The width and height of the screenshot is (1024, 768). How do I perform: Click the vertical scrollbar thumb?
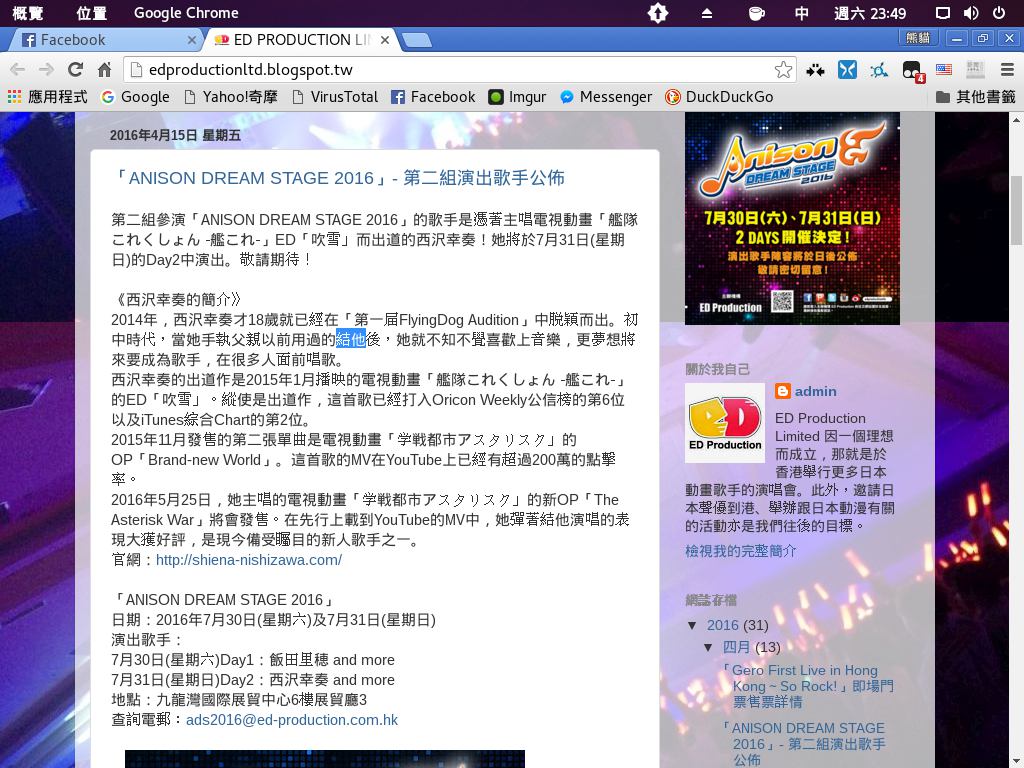point(1016,210)
